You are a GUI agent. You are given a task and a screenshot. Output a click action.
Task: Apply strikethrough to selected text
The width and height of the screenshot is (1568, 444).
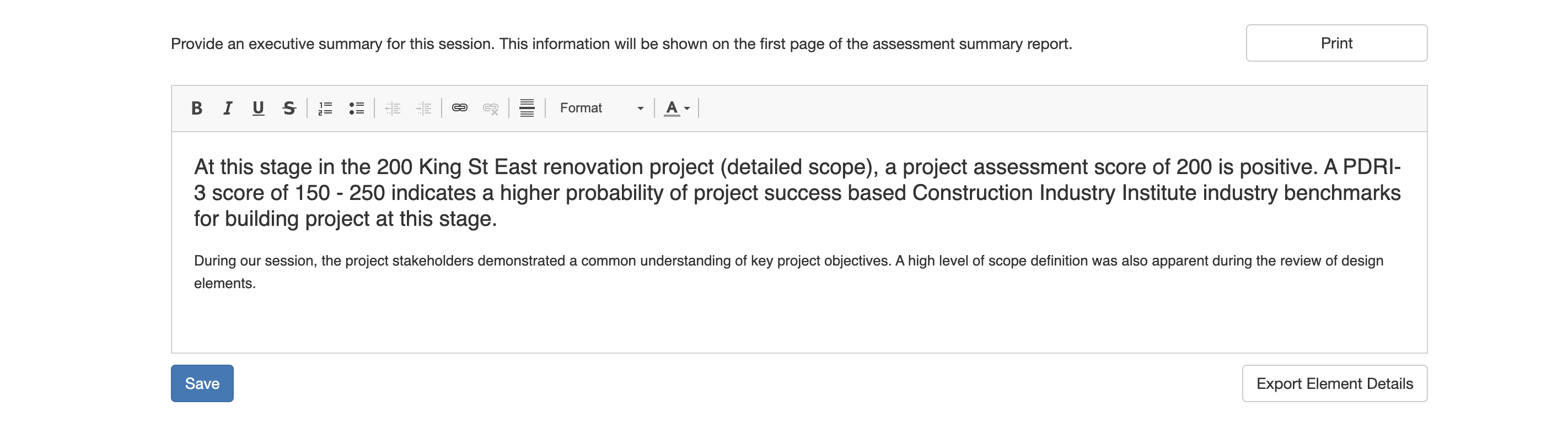click(x=289, y=109)
